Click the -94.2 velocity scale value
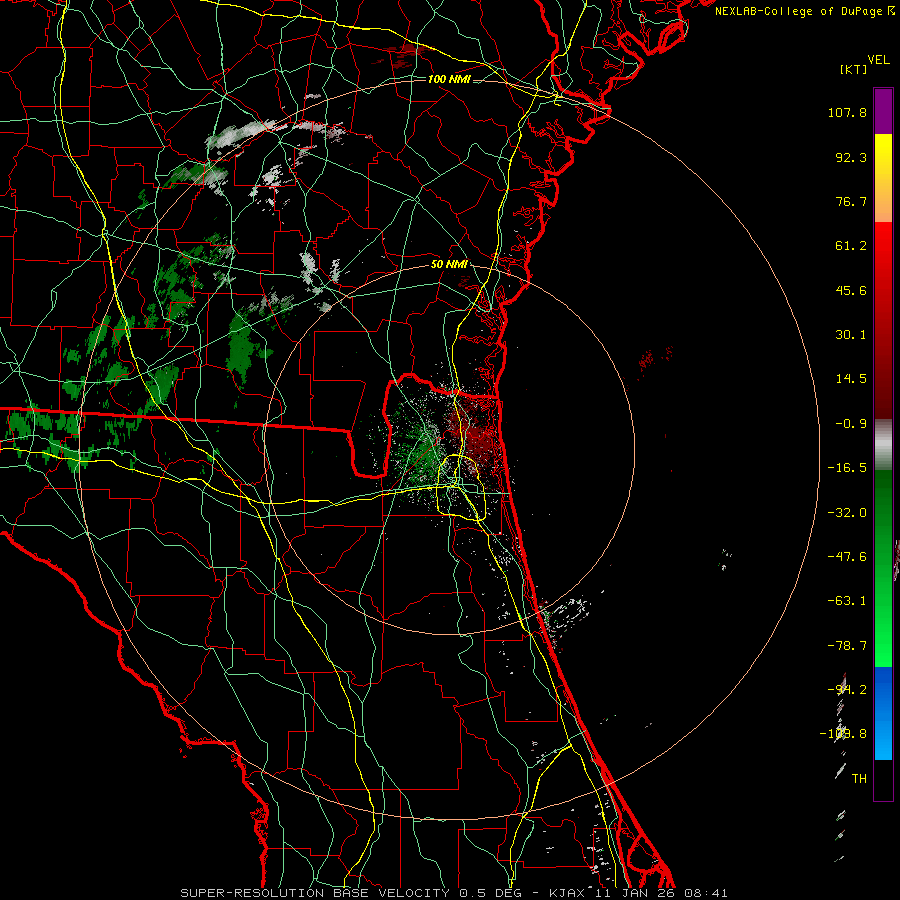 847,690
